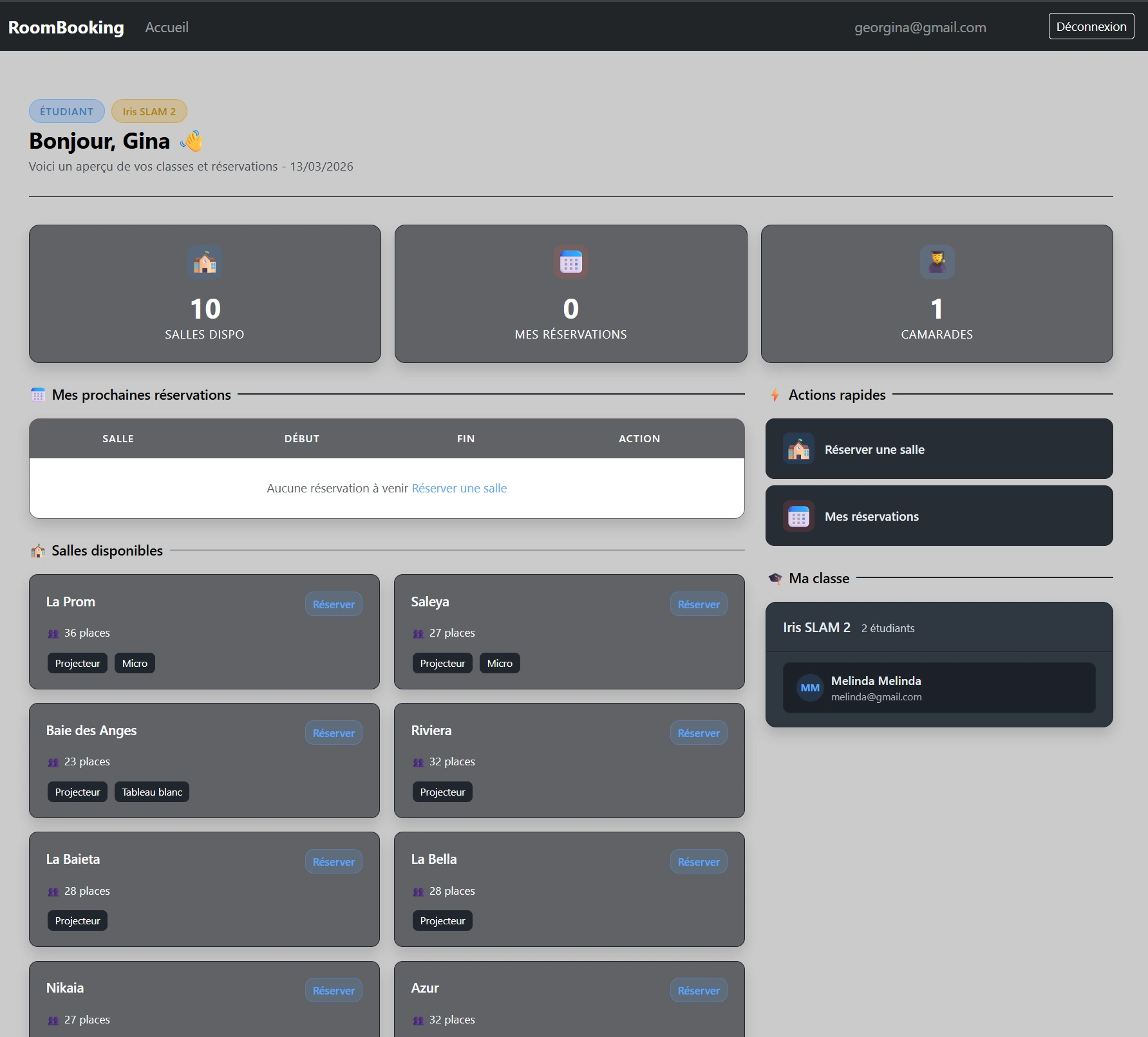Click the graduation cap icon next to Ma classe
Viewport: 1148px width, 1037px height.
click(x=775, y=579)
